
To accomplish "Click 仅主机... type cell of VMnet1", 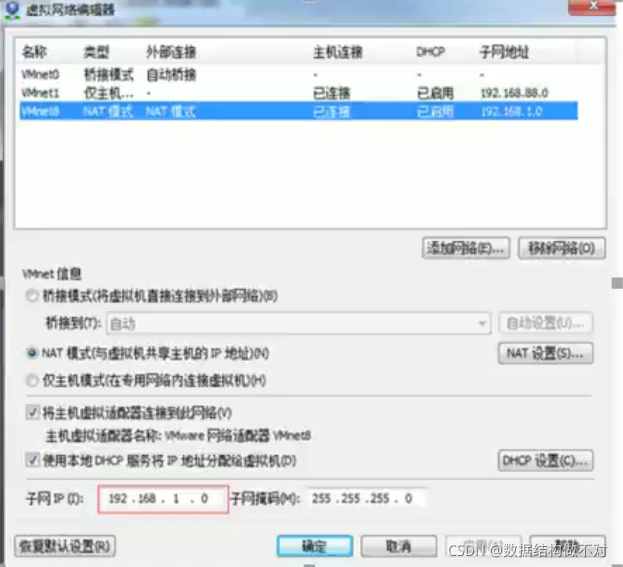I will [109, 93].
